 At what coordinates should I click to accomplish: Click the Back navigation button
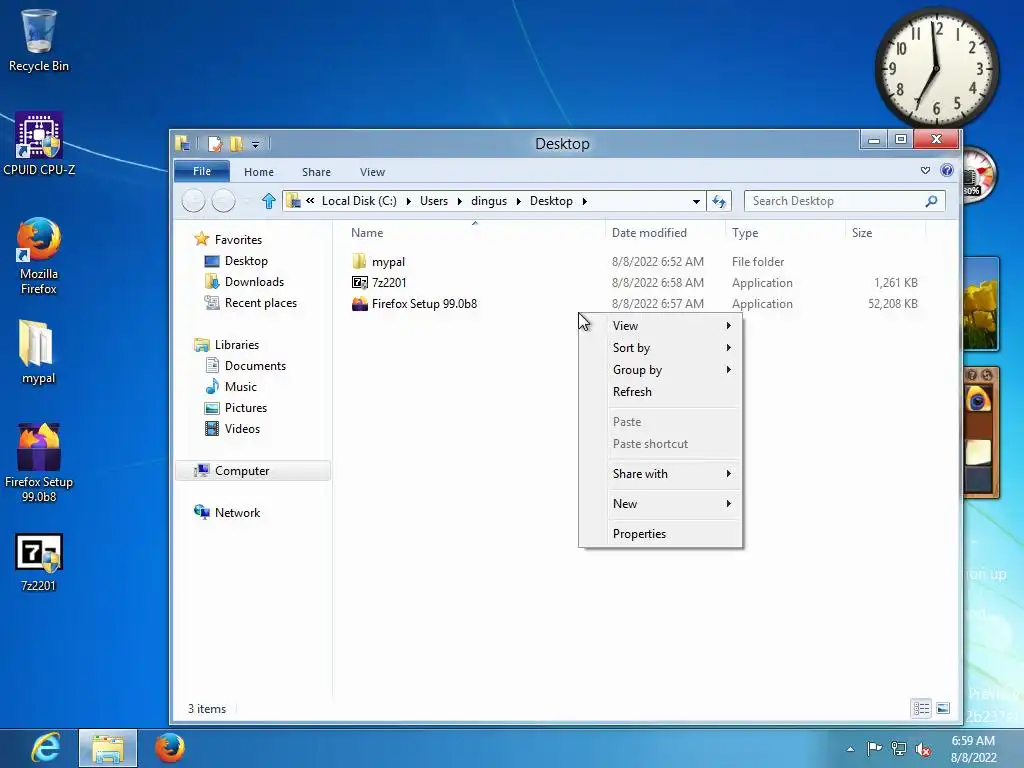click(x=193, y=200)
